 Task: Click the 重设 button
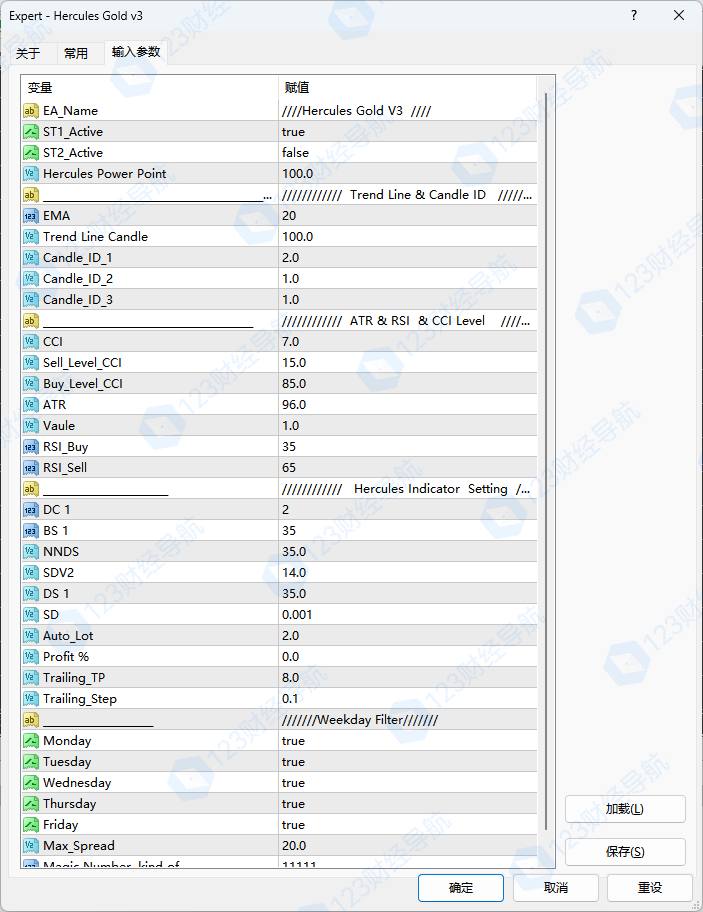tap(650, 888)
